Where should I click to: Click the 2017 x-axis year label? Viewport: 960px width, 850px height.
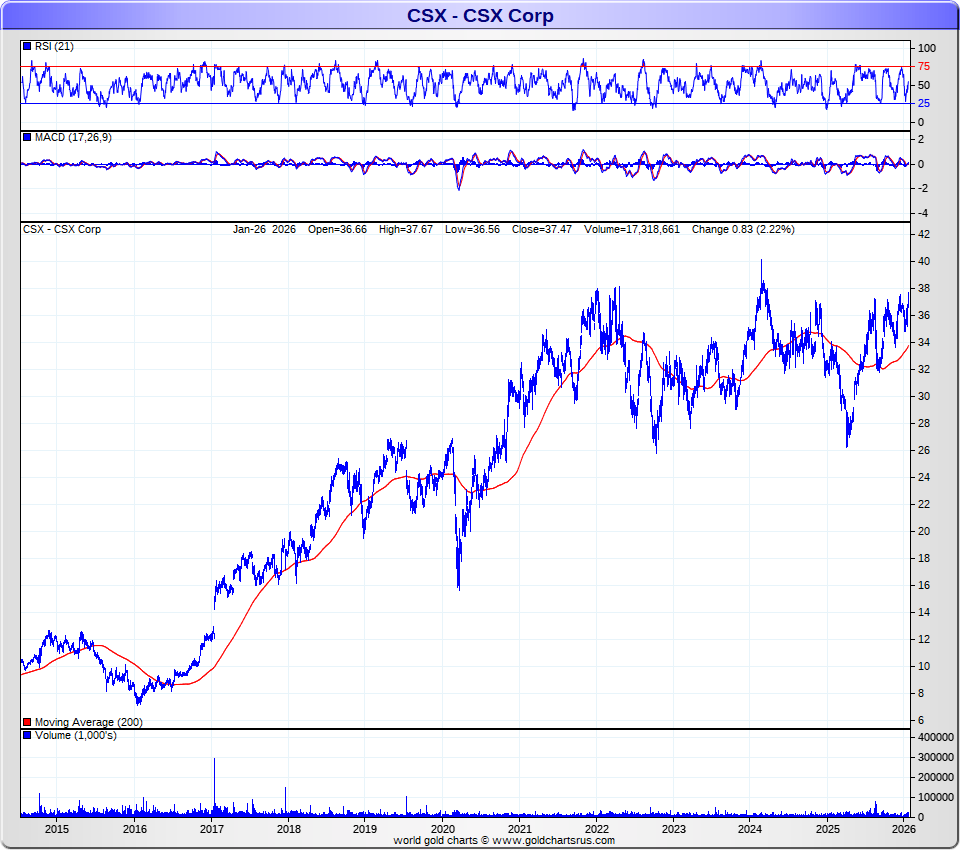(x=212, y=829)
